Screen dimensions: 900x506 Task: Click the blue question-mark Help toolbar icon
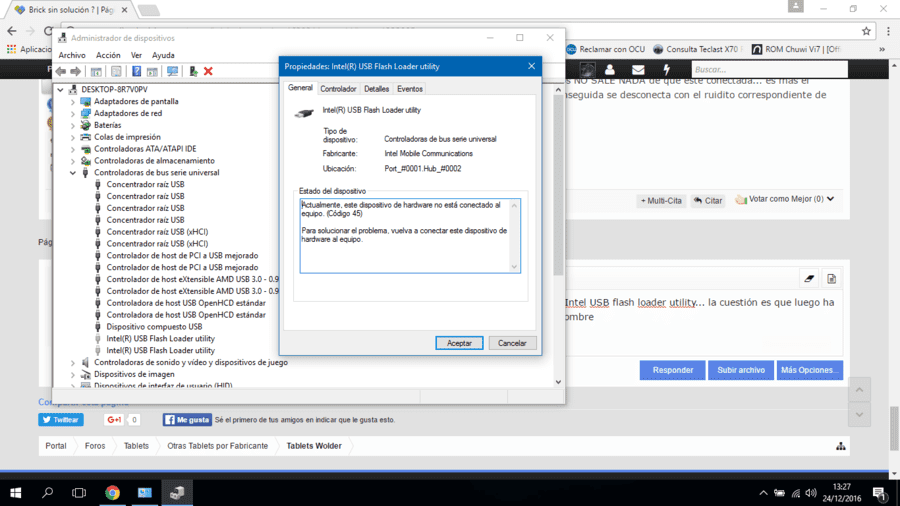(x=137, y=71)
